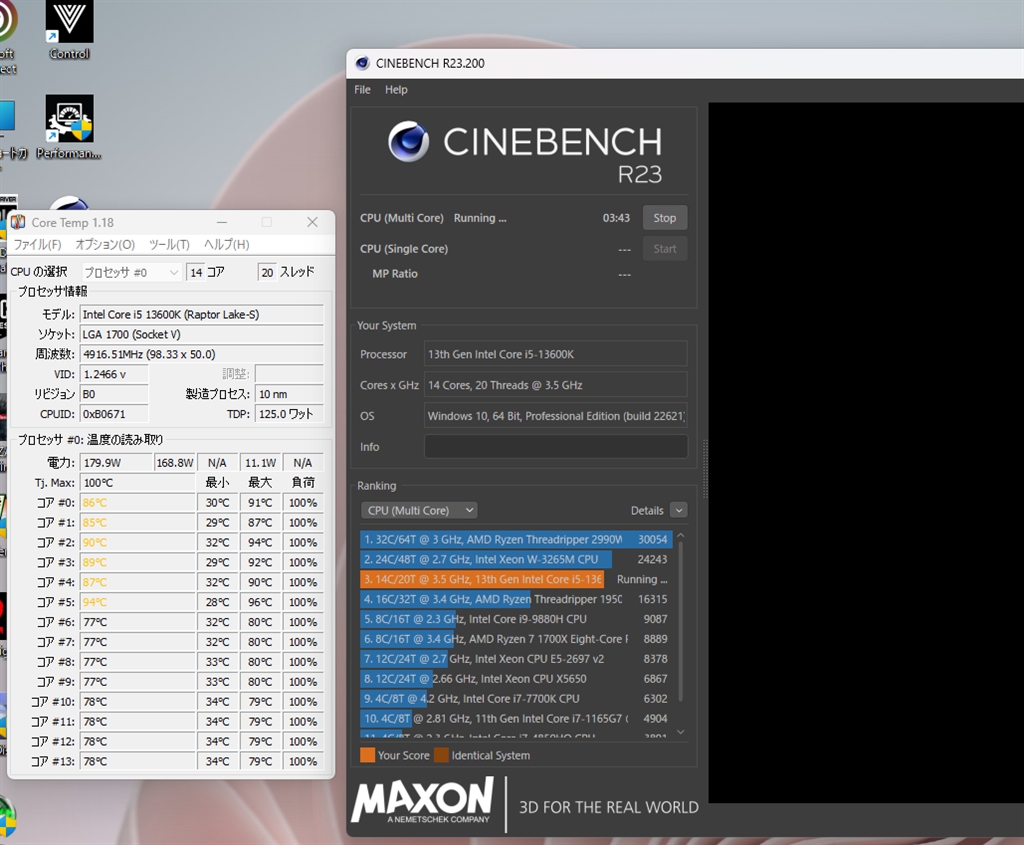Open オプション(O) menu in Core Temp
Viewport: 1024px width, 845px height.
click(104, 244)
